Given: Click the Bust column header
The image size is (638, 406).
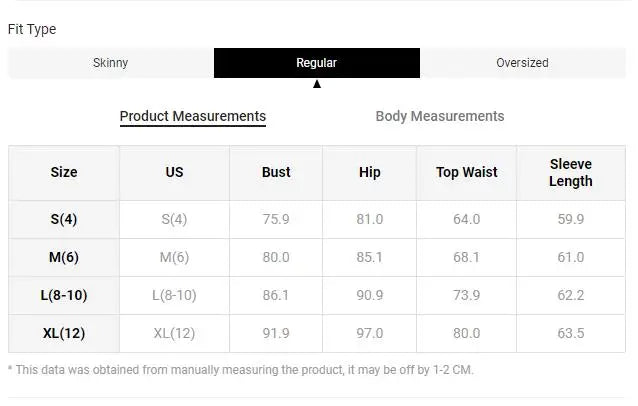Looking at the screenshot, I should tap(276, 172).
